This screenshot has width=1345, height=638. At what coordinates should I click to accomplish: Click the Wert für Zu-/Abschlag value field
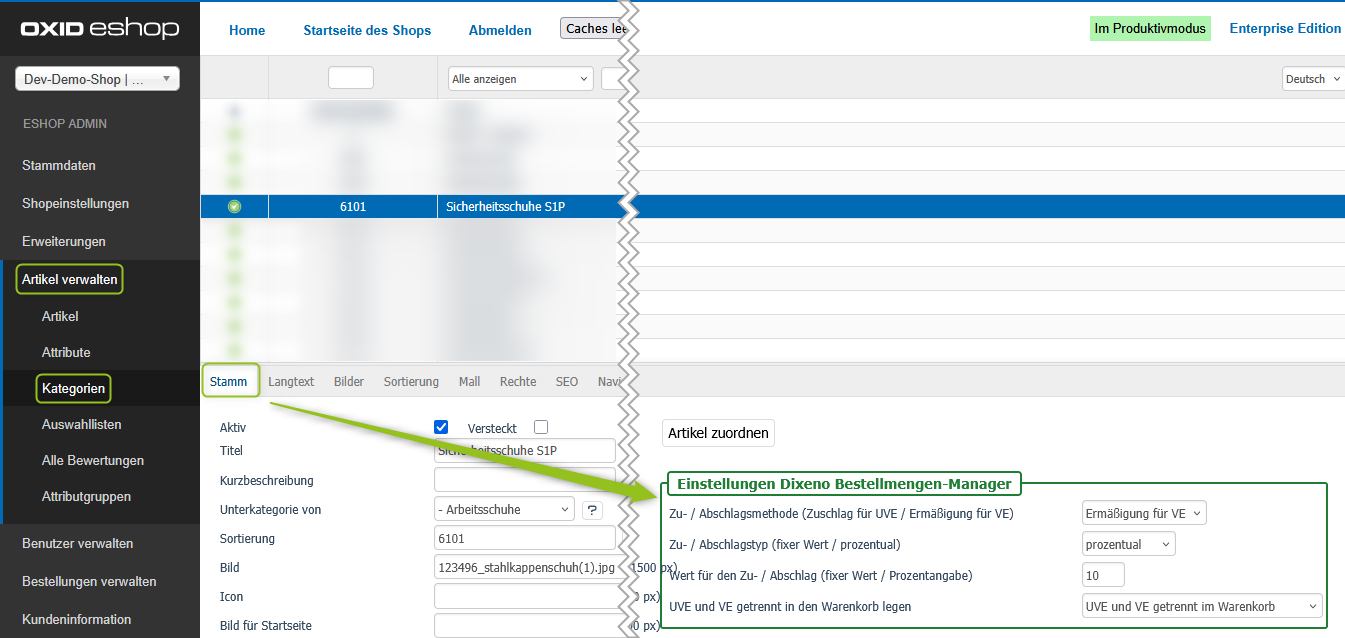tap(1103, 575)
